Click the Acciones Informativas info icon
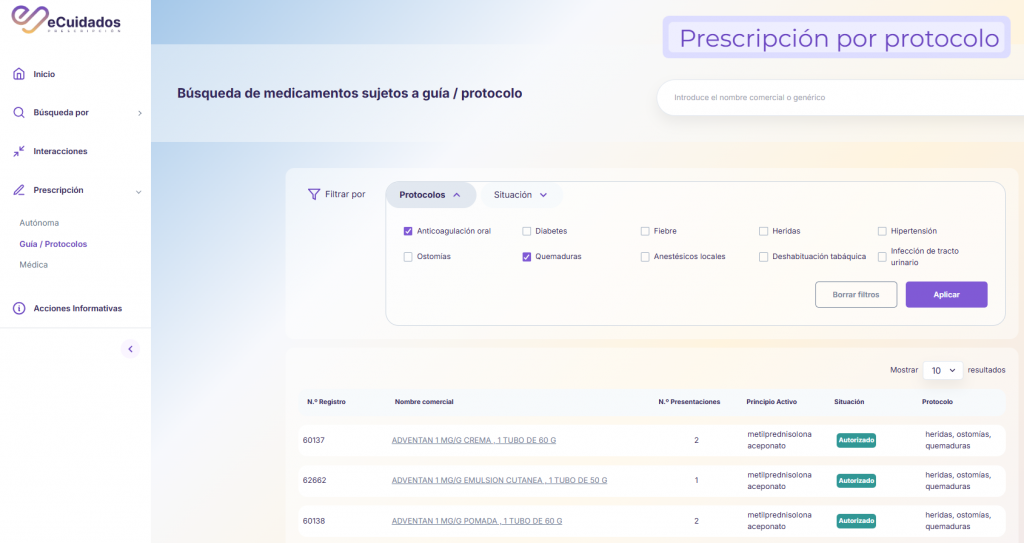The height and width of the screenshot is (543, 1024). pos(19,308)
